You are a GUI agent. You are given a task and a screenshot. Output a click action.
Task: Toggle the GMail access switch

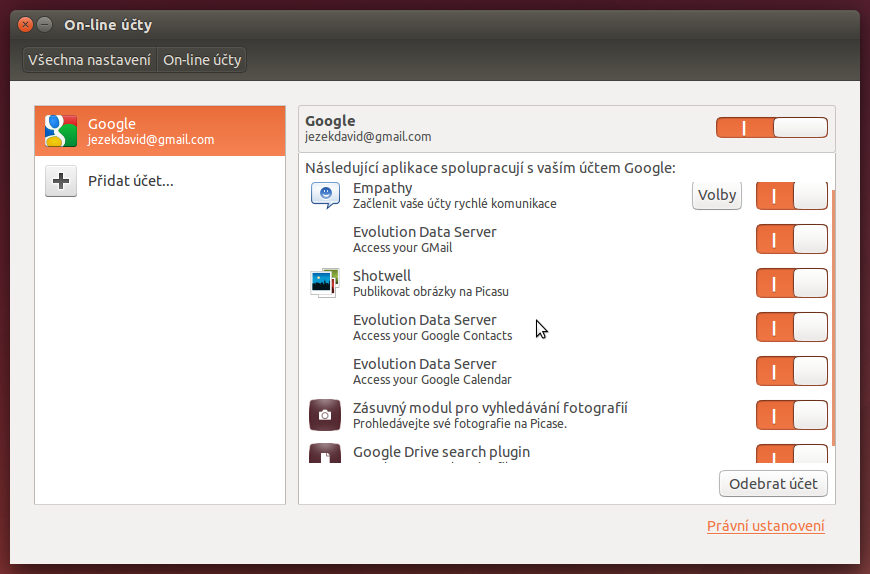pyautogui.click(x=792, y=239)
